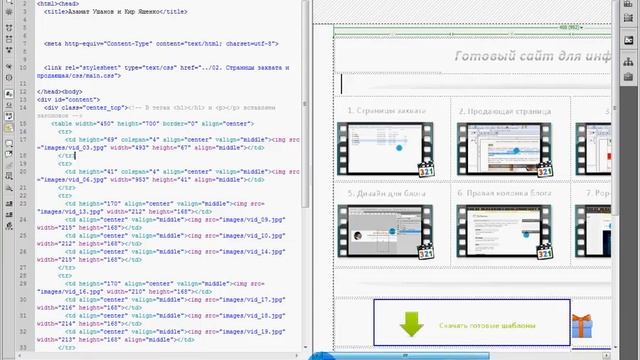Click the Indent Code icon
This screenshot has width=640, height=360.
click(x=9, y=204)
